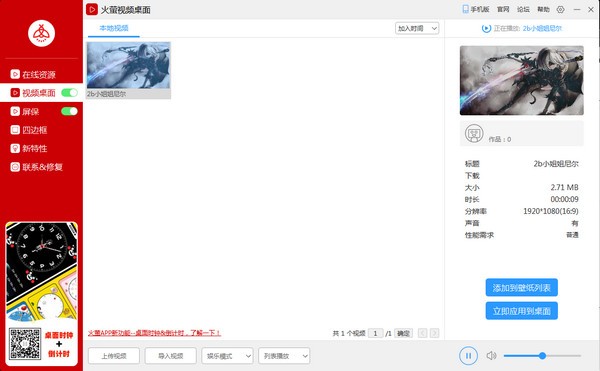The height and width of the screenshot is (371, 600).
Task: Select the 本地视频 tab
Action: [x=114, y=28]
